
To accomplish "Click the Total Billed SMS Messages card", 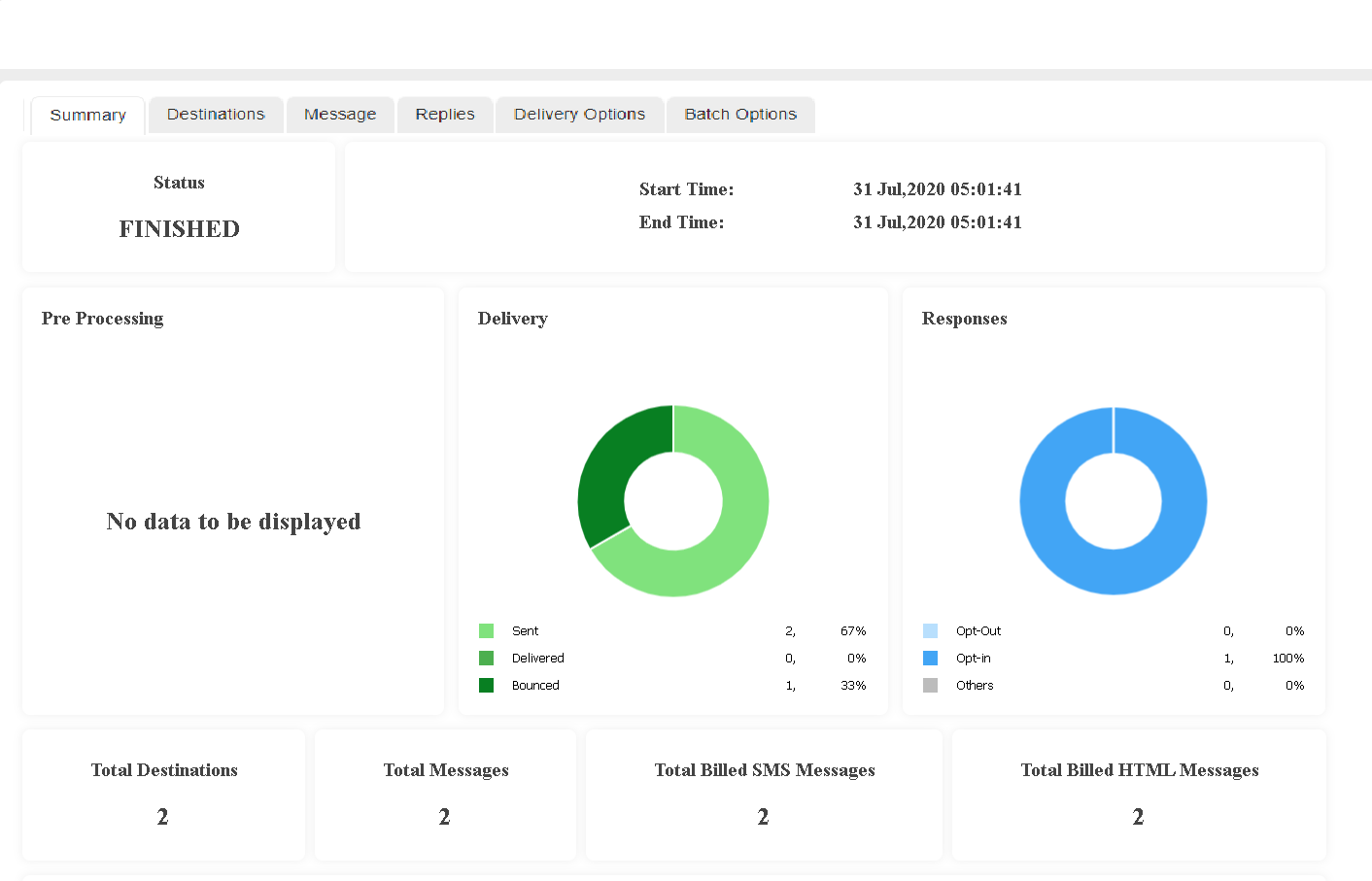I will click(x=764, y=795).
